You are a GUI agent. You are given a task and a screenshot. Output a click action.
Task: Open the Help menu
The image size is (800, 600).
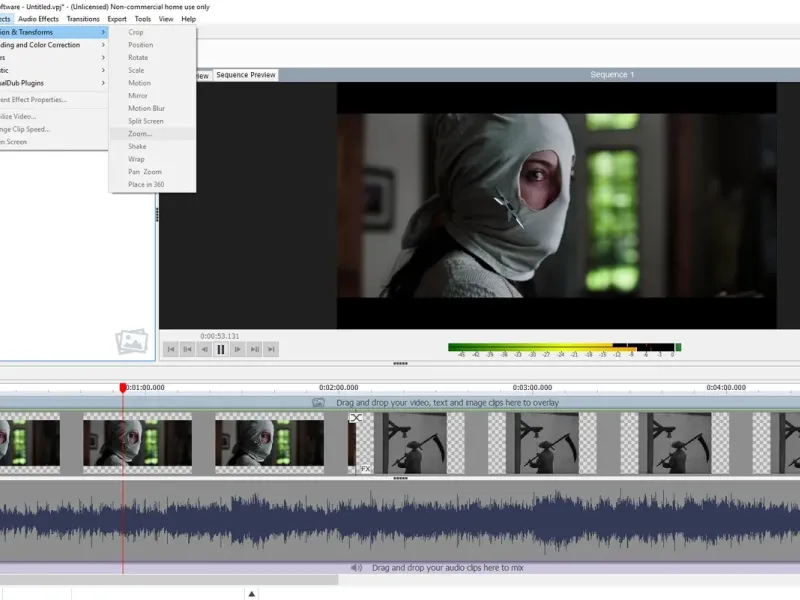click(x=188, y=19)
